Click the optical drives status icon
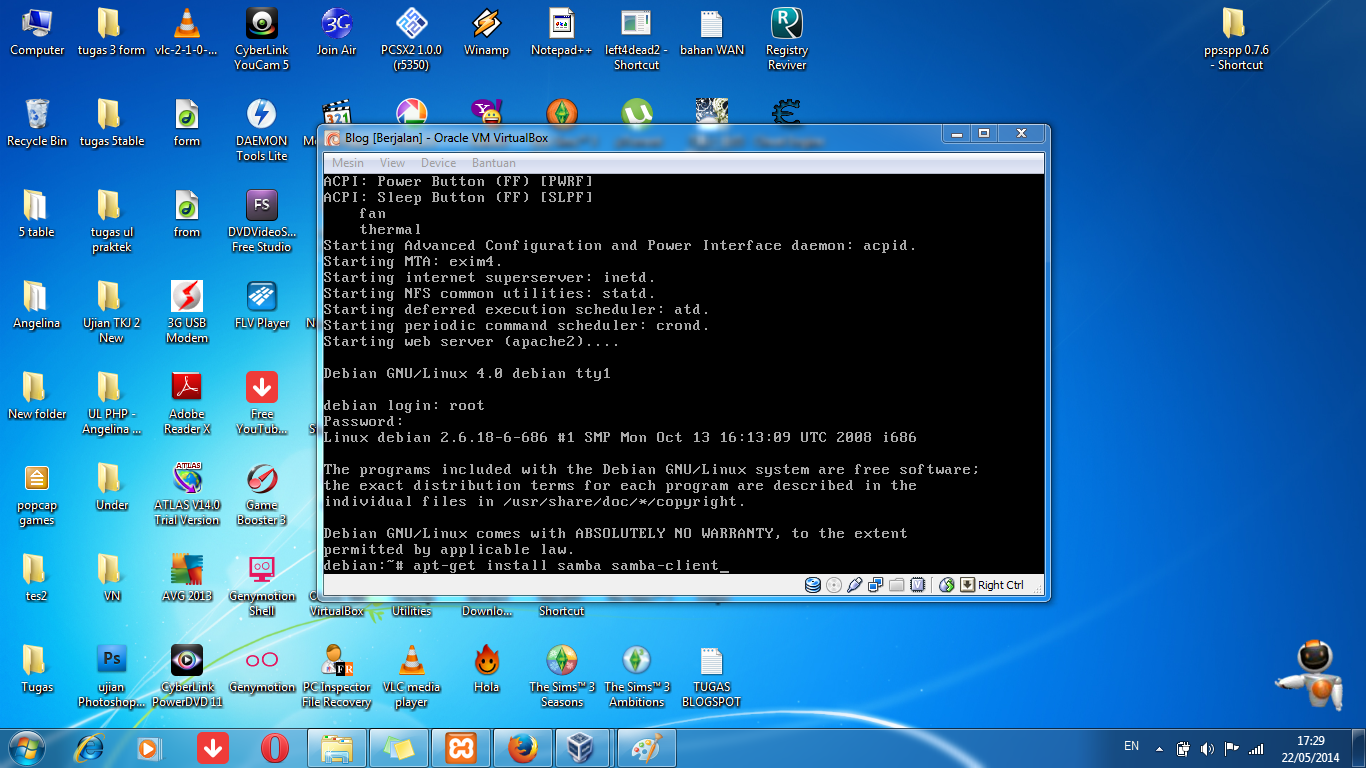Viewport: 1366px width, 768px height. pos(834,585)
